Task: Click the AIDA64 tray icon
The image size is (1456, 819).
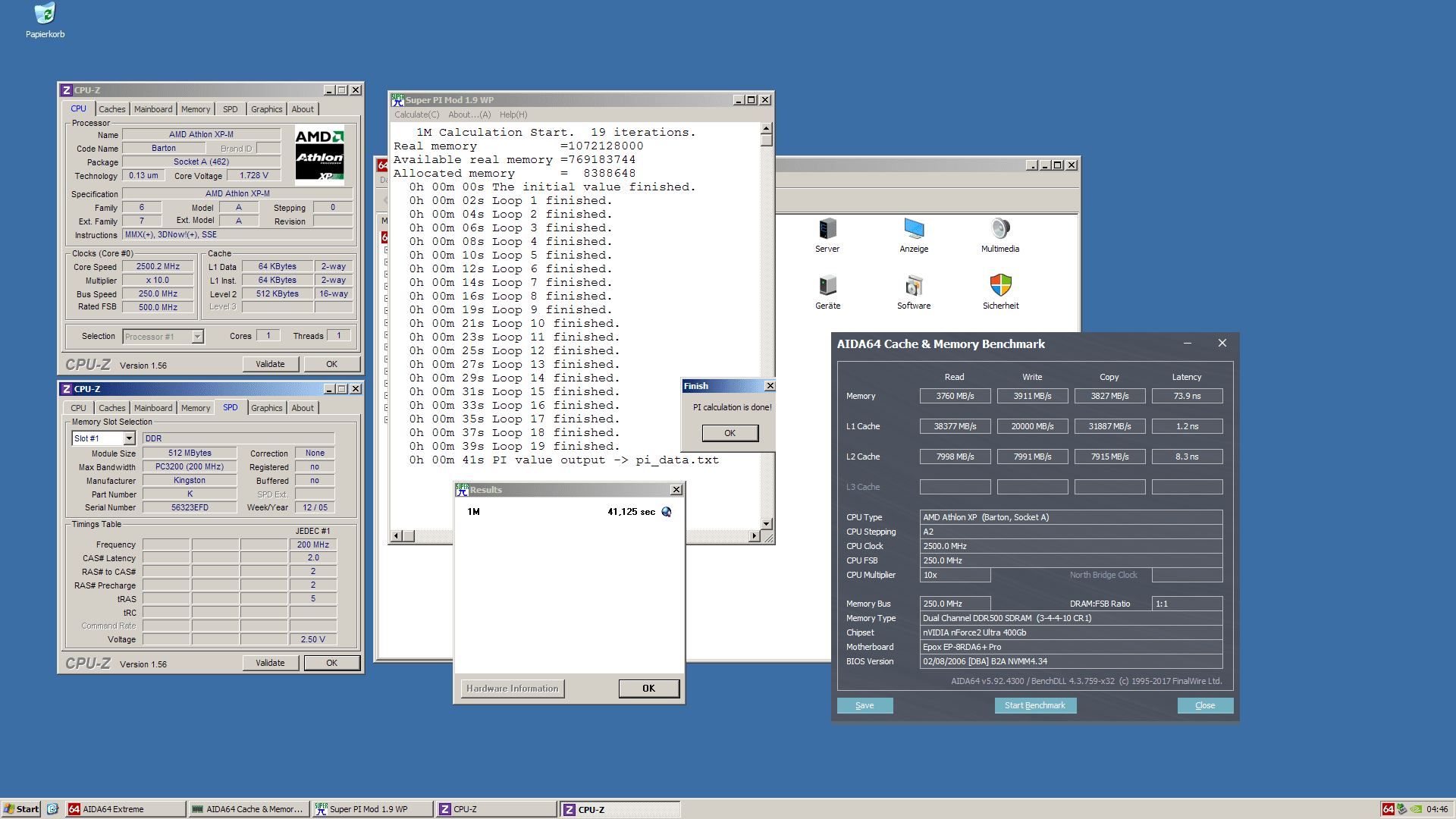Action: coord(1388,809)
